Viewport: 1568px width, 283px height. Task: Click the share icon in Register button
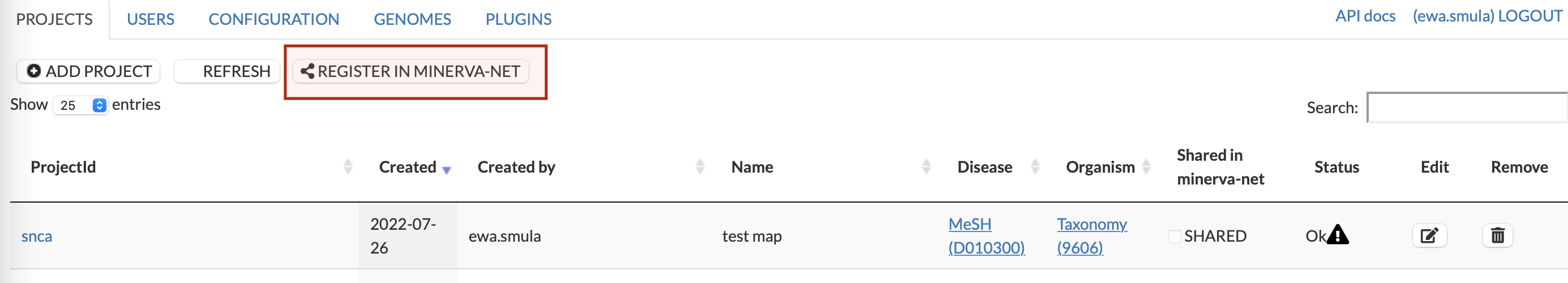click(307, 72)
